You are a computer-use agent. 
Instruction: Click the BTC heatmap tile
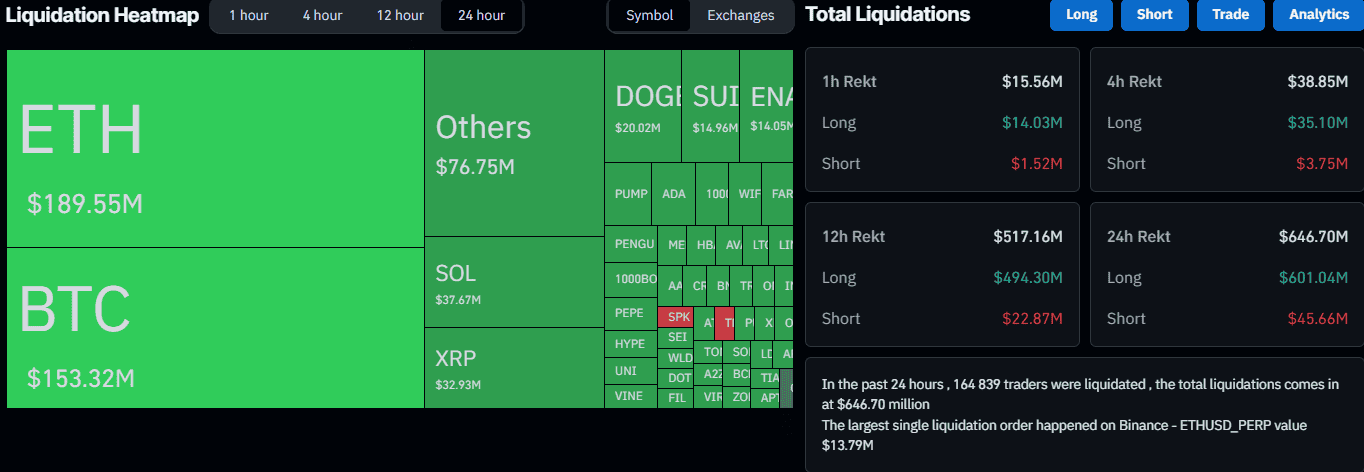pos(215,327)
